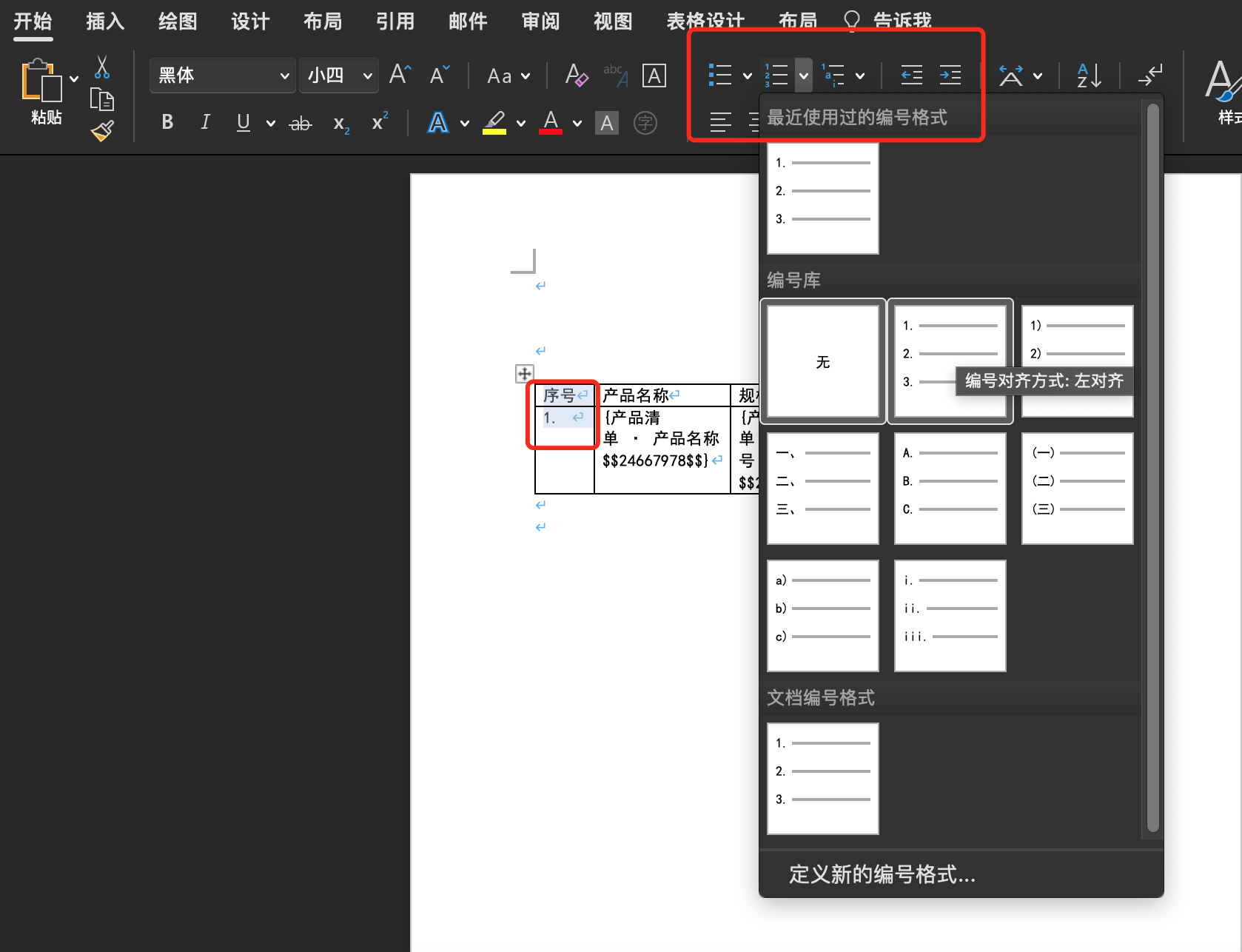1242x952 pixels.
Task: Toggle subscript formatting
Action: click(x=340, y=124)
